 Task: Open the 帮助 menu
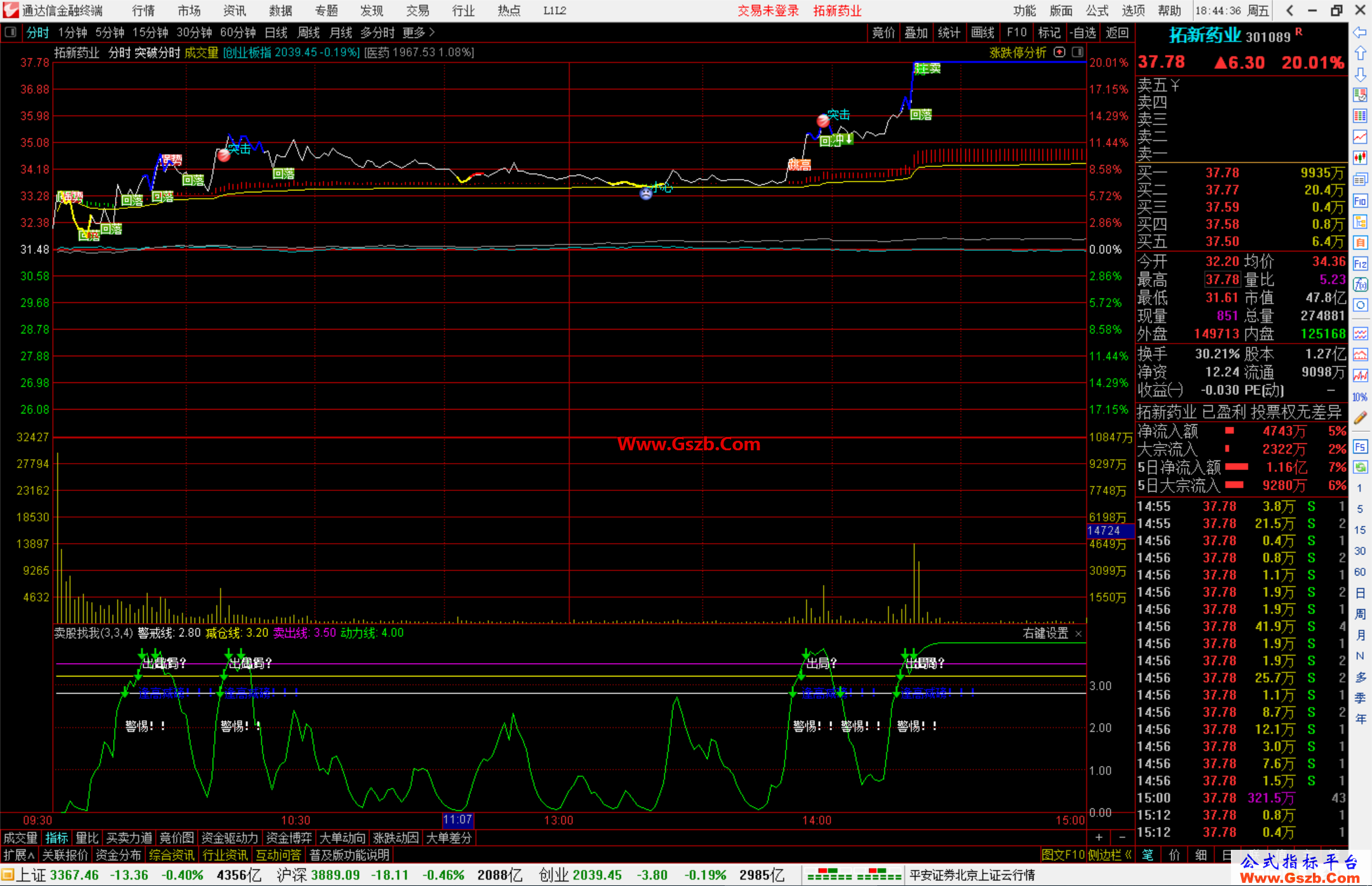point(1169,10)
